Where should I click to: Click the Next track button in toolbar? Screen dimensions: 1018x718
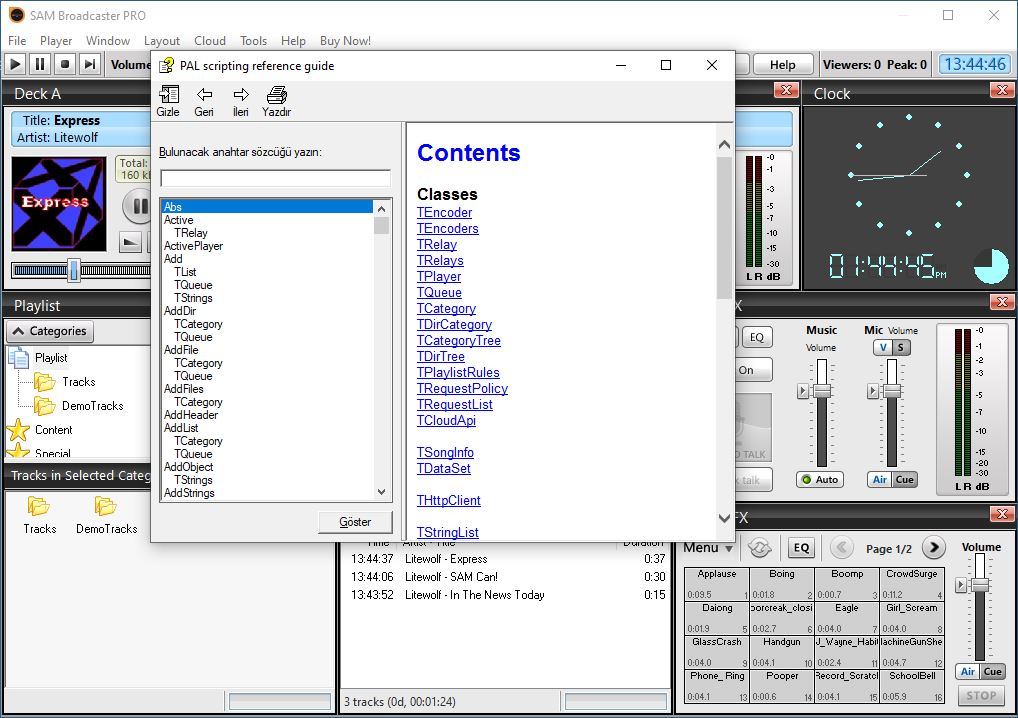[x=90, y=64]
